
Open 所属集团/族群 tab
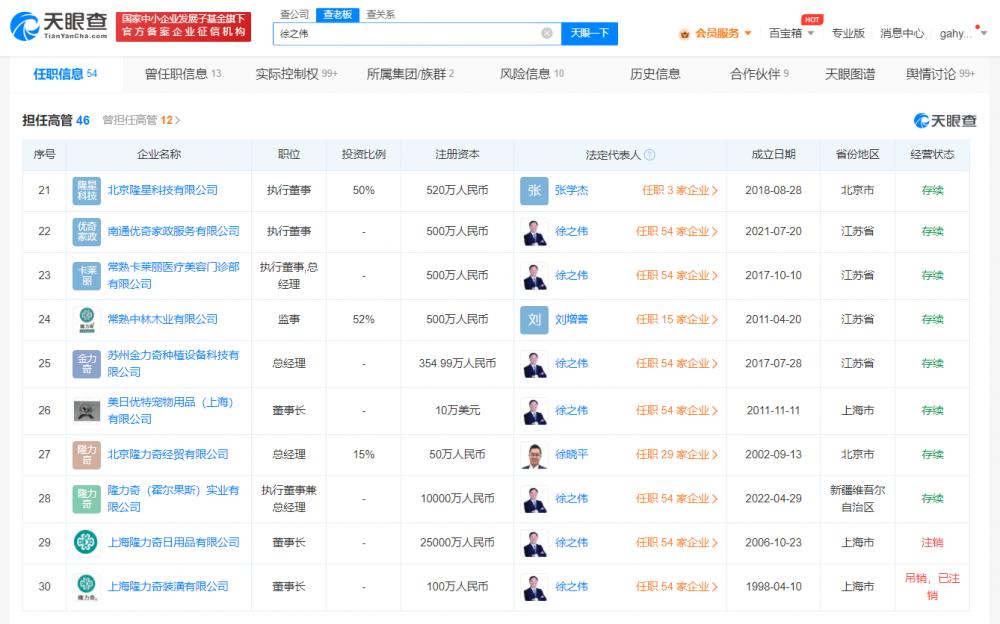click(410, 74)
